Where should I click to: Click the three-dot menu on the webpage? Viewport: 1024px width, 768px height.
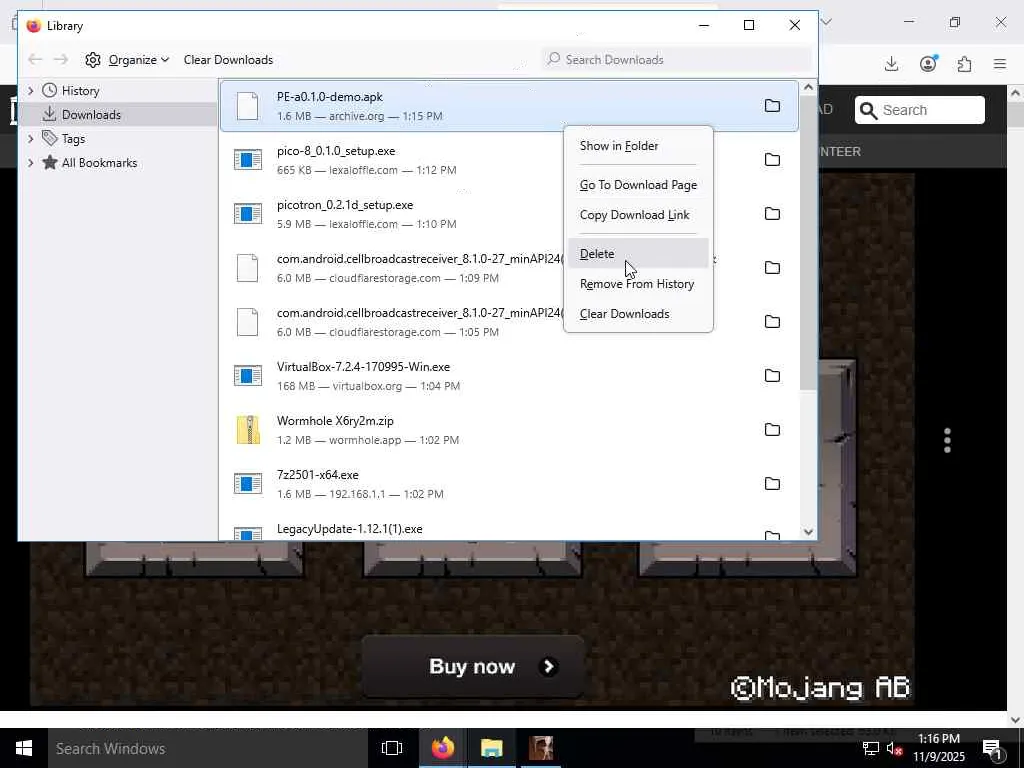point(947,441)
